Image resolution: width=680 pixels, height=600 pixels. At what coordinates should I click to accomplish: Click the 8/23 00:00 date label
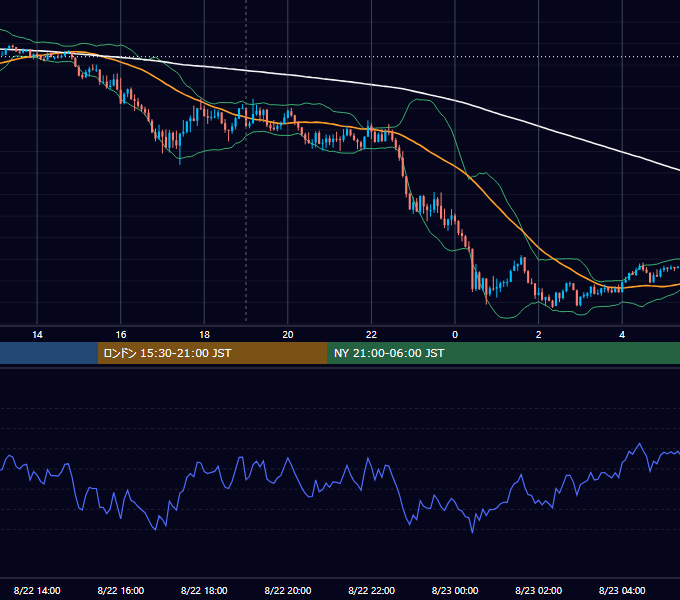pyautogui.click(x=455, y=590)
